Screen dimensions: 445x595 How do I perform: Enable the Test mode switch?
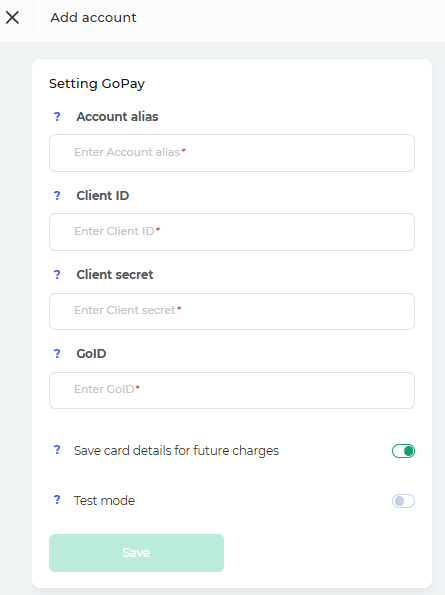[403, 501]
